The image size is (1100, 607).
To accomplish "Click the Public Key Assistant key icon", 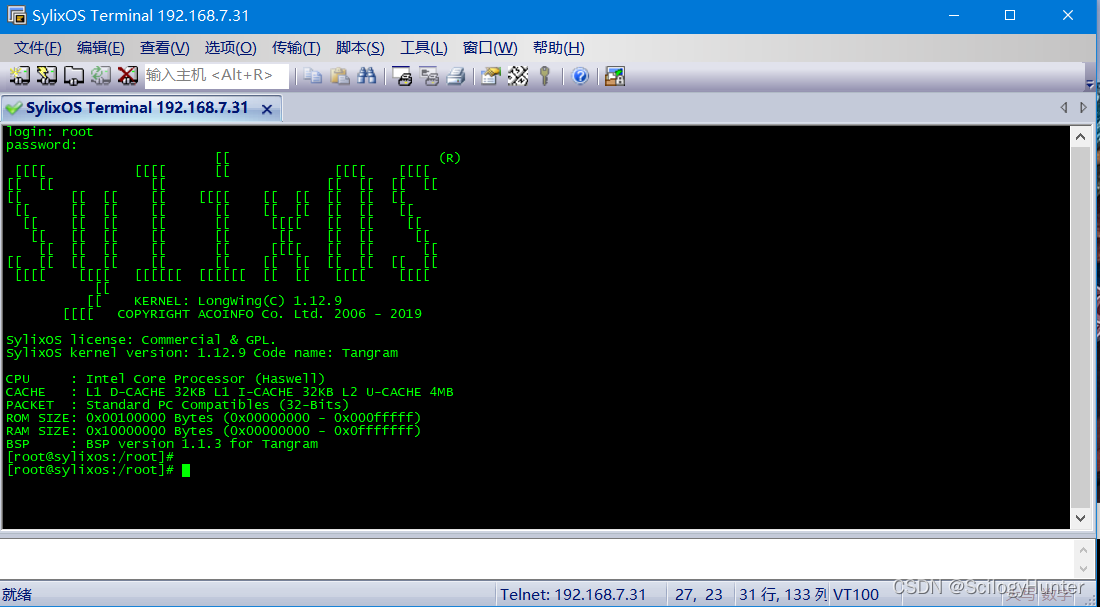I will pos(545,75).
